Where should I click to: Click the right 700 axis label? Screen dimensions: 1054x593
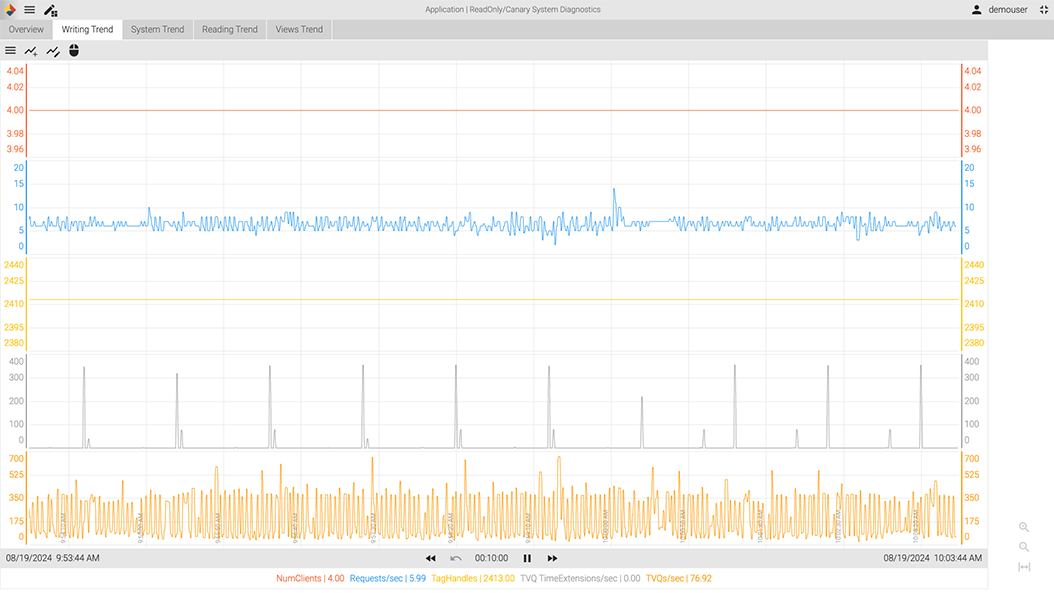pos(972,459)
